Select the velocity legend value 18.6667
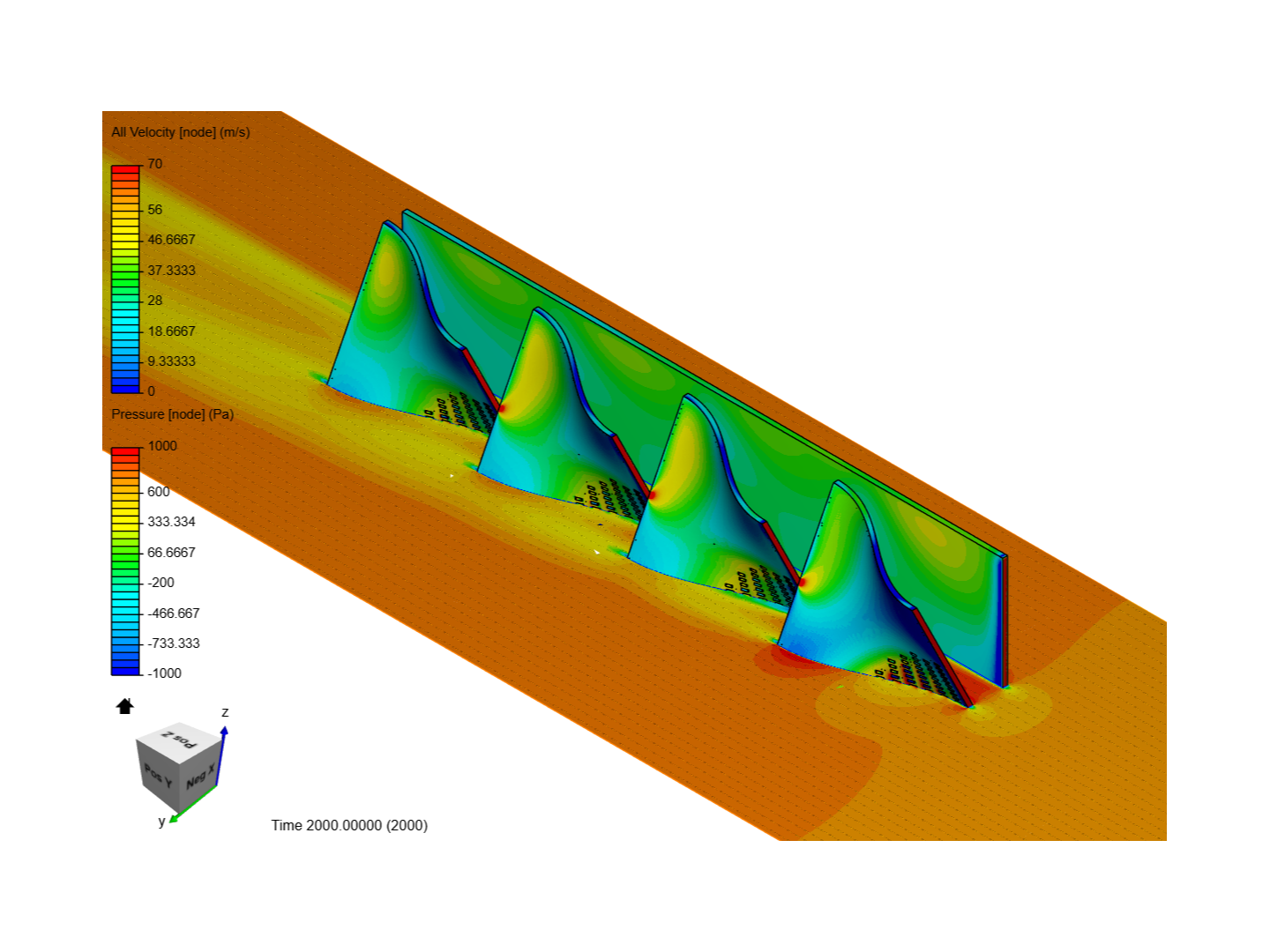 point(171,331)
